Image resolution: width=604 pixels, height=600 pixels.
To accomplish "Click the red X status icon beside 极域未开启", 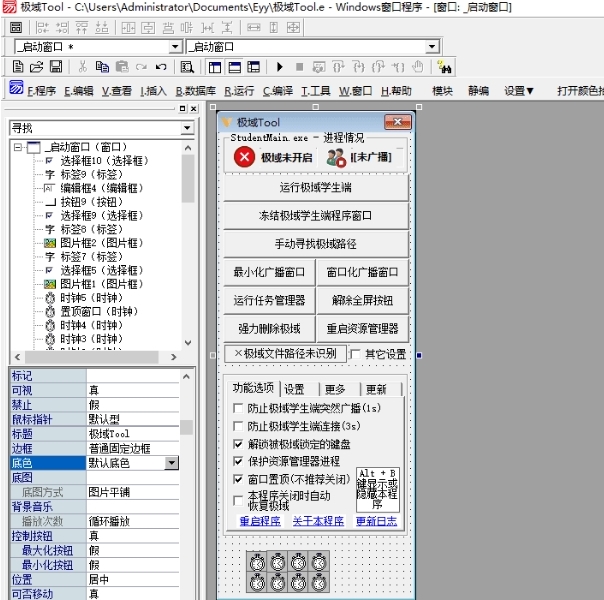I will click(244, 157).
